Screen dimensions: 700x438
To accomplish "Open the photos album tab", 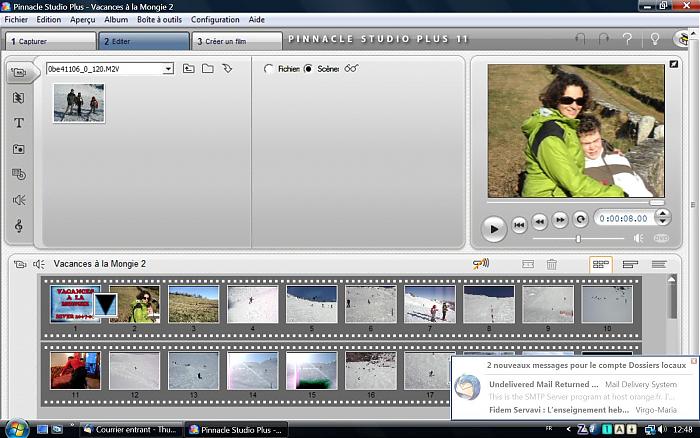I will [x=19, y=149].
